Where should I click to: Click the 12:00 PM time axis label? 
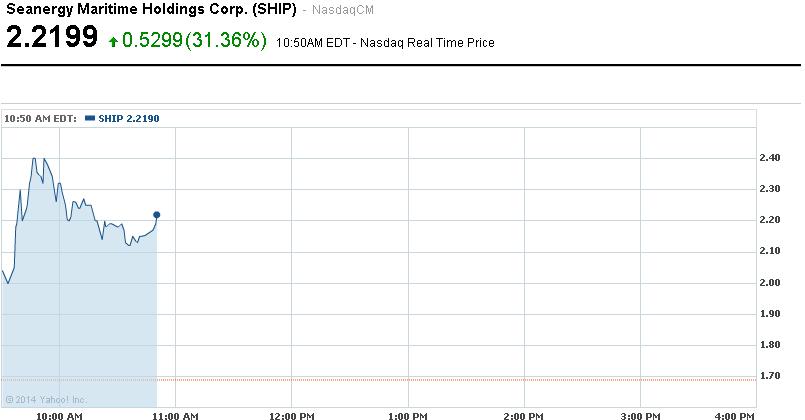pos(291,414)
